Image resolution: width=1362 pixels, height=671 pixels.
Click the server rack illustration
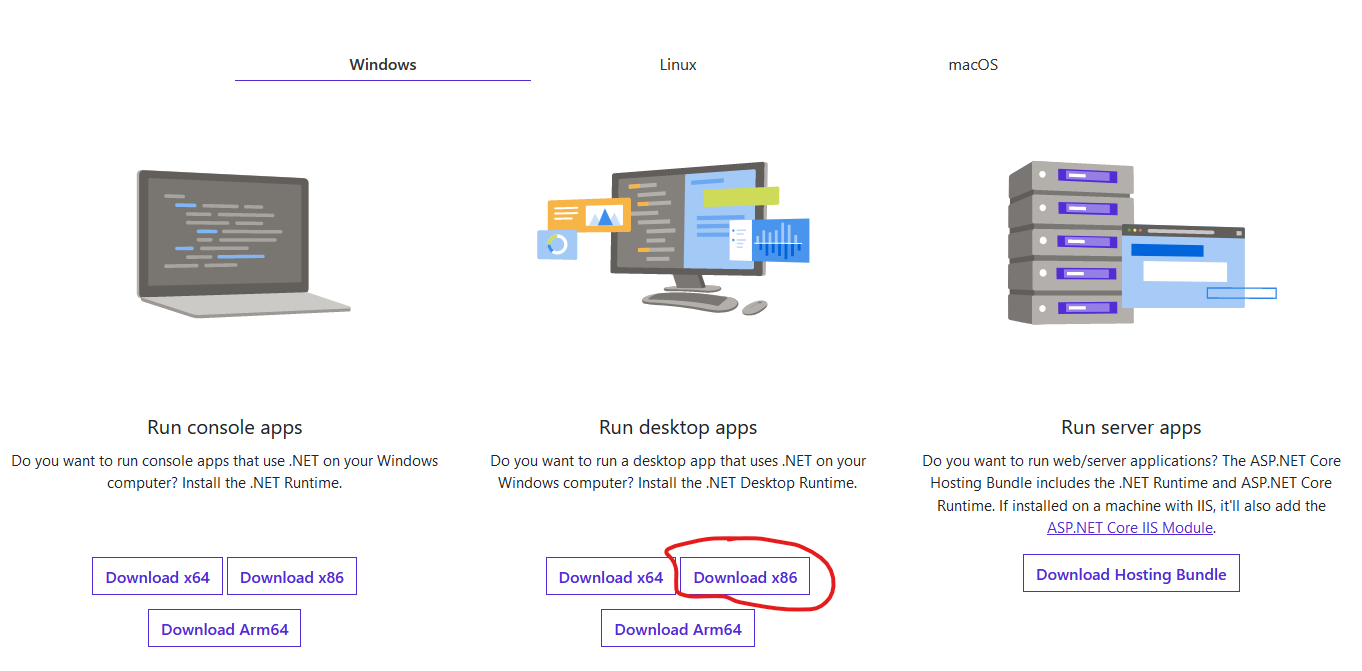(1141, 243)
